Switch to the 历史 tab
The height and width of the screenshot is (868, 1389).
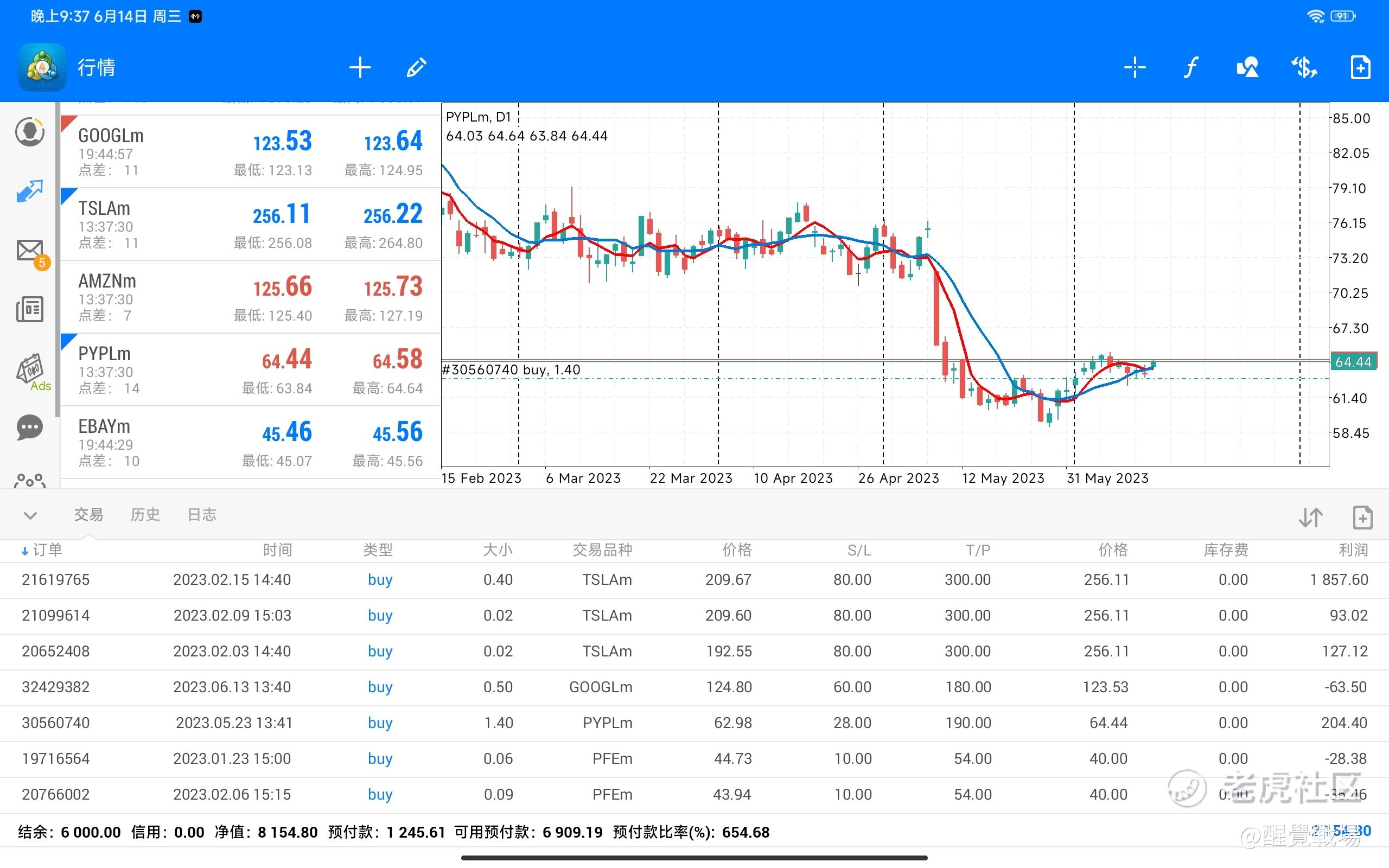tap(145, 514)
